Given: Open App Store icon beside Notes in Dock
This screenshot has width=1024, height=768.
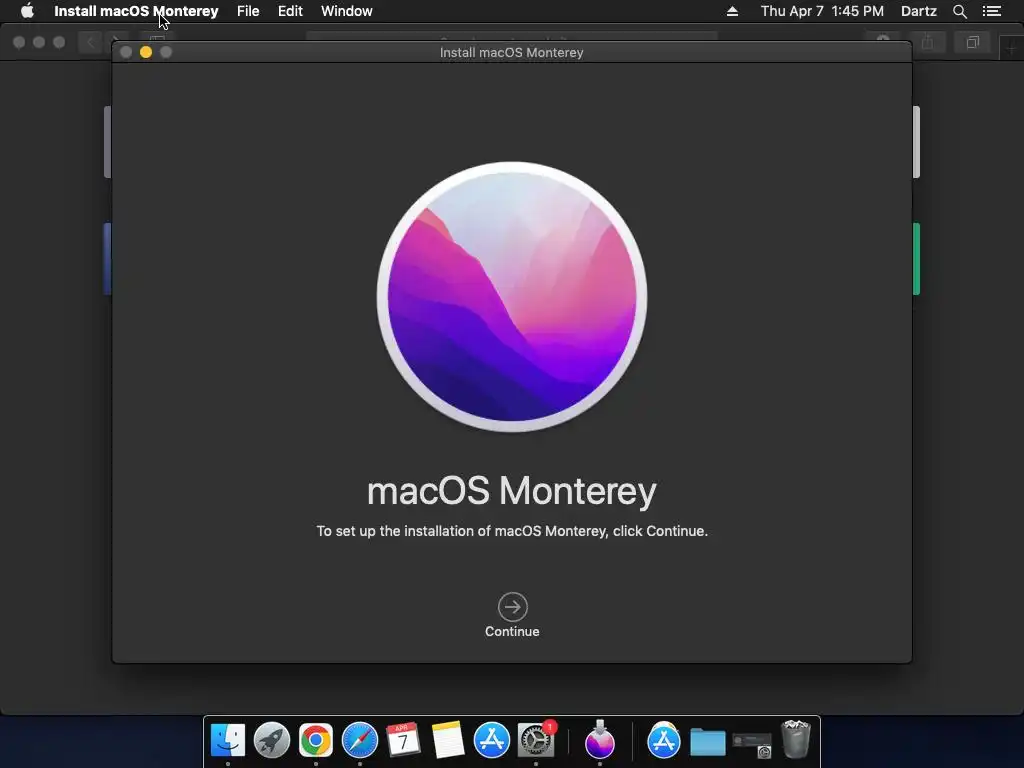Looking at the screenshot, I should pos(491,740).
